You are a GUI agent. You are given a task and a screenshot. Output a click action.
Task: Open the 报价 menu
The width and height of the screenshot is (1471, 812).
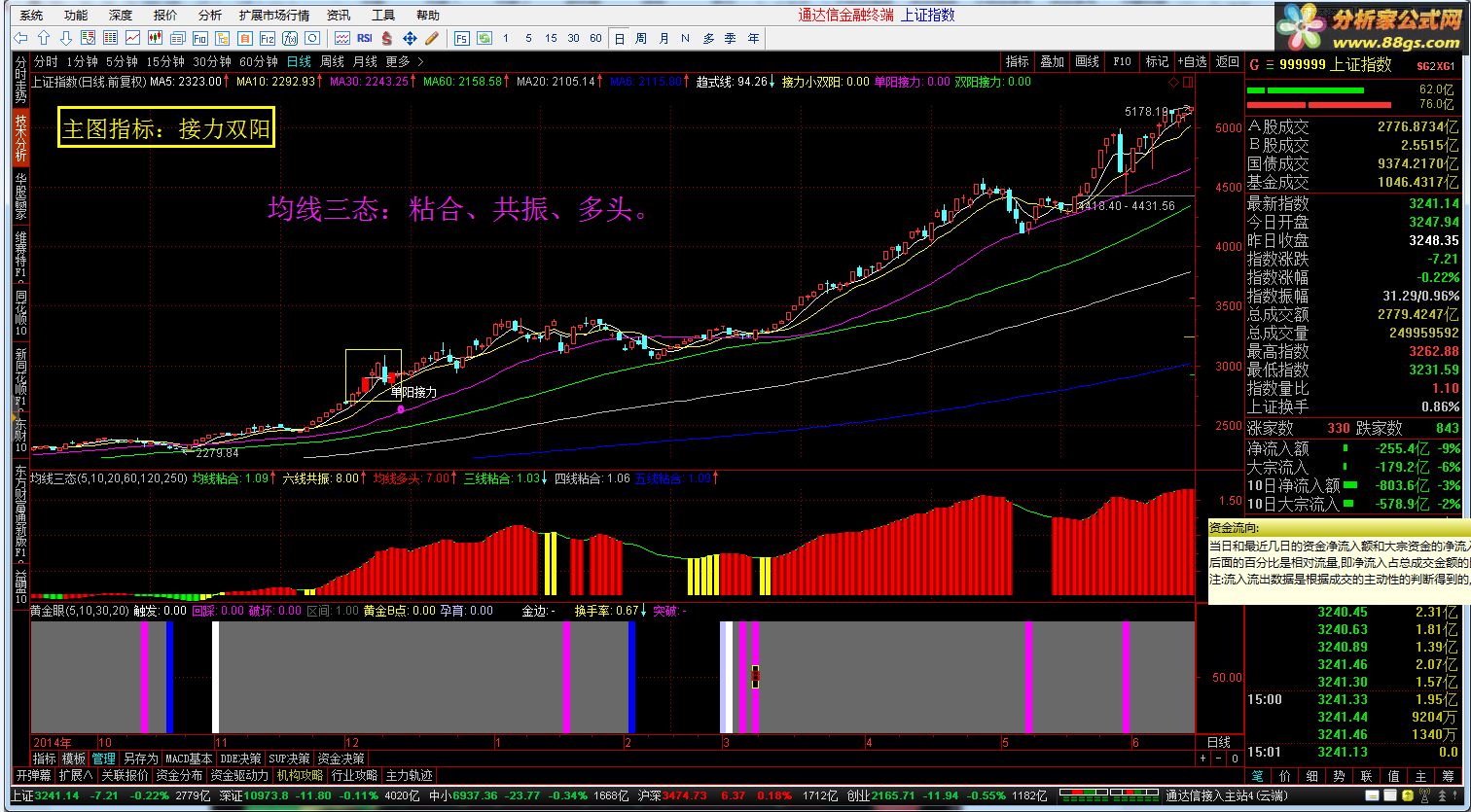tap(165, 15)
